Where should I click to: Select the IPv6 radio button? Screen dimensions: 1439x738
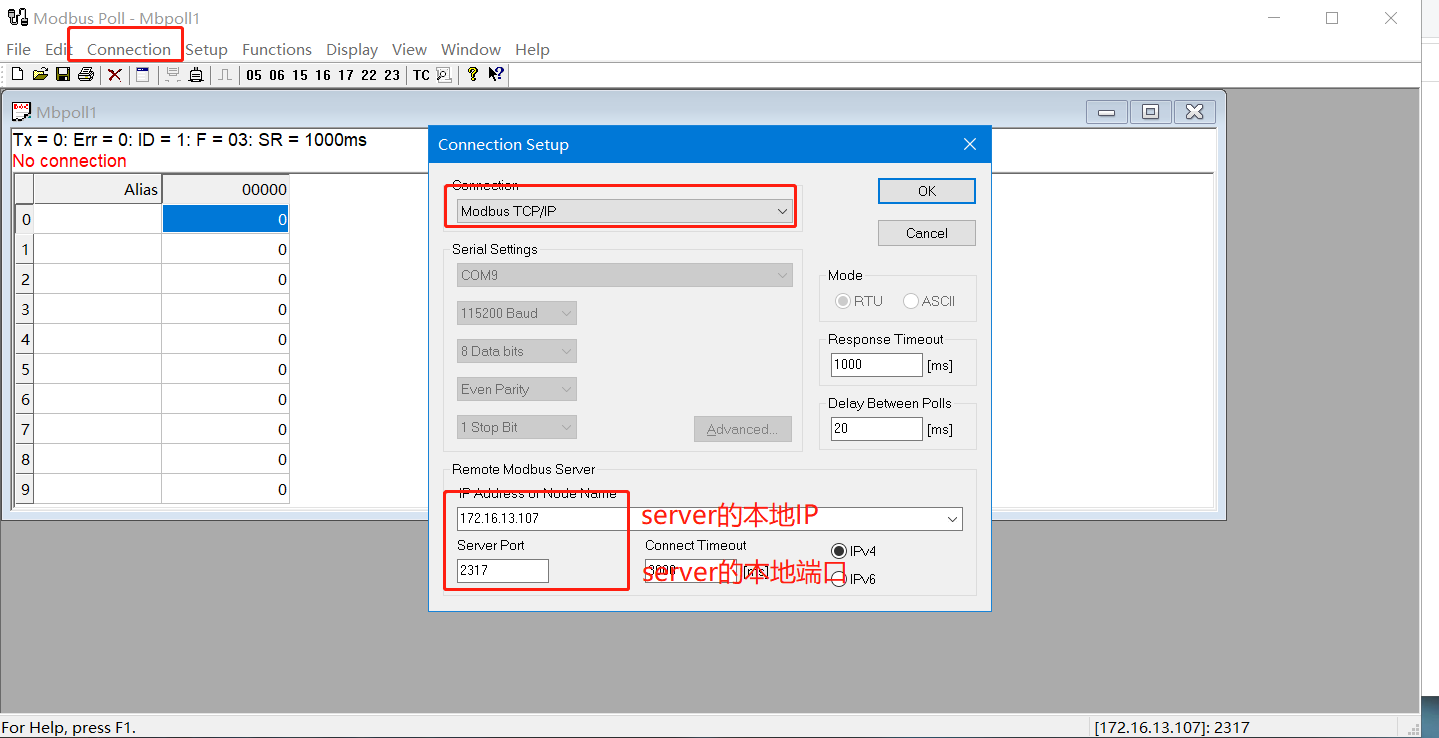(839, 579)
